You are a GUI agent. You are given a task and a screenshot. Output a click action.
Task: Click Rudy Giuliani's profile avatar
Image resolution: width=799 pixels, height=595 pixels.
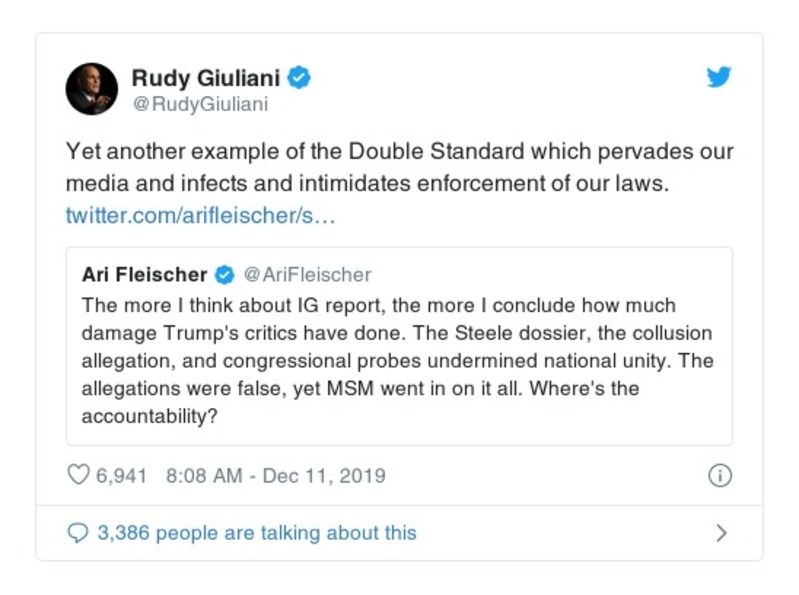click(x=92, y=89)
